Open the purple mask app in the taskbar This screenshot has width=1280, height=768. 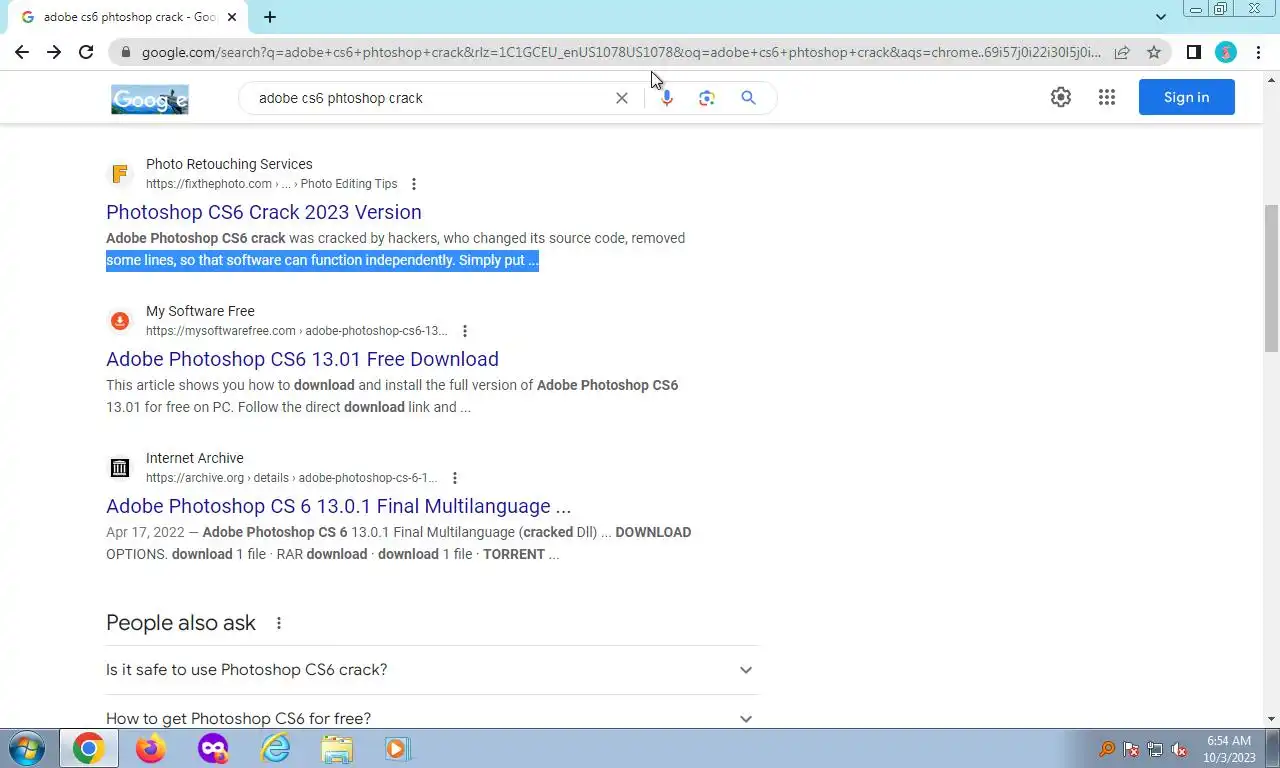point(213,749)
